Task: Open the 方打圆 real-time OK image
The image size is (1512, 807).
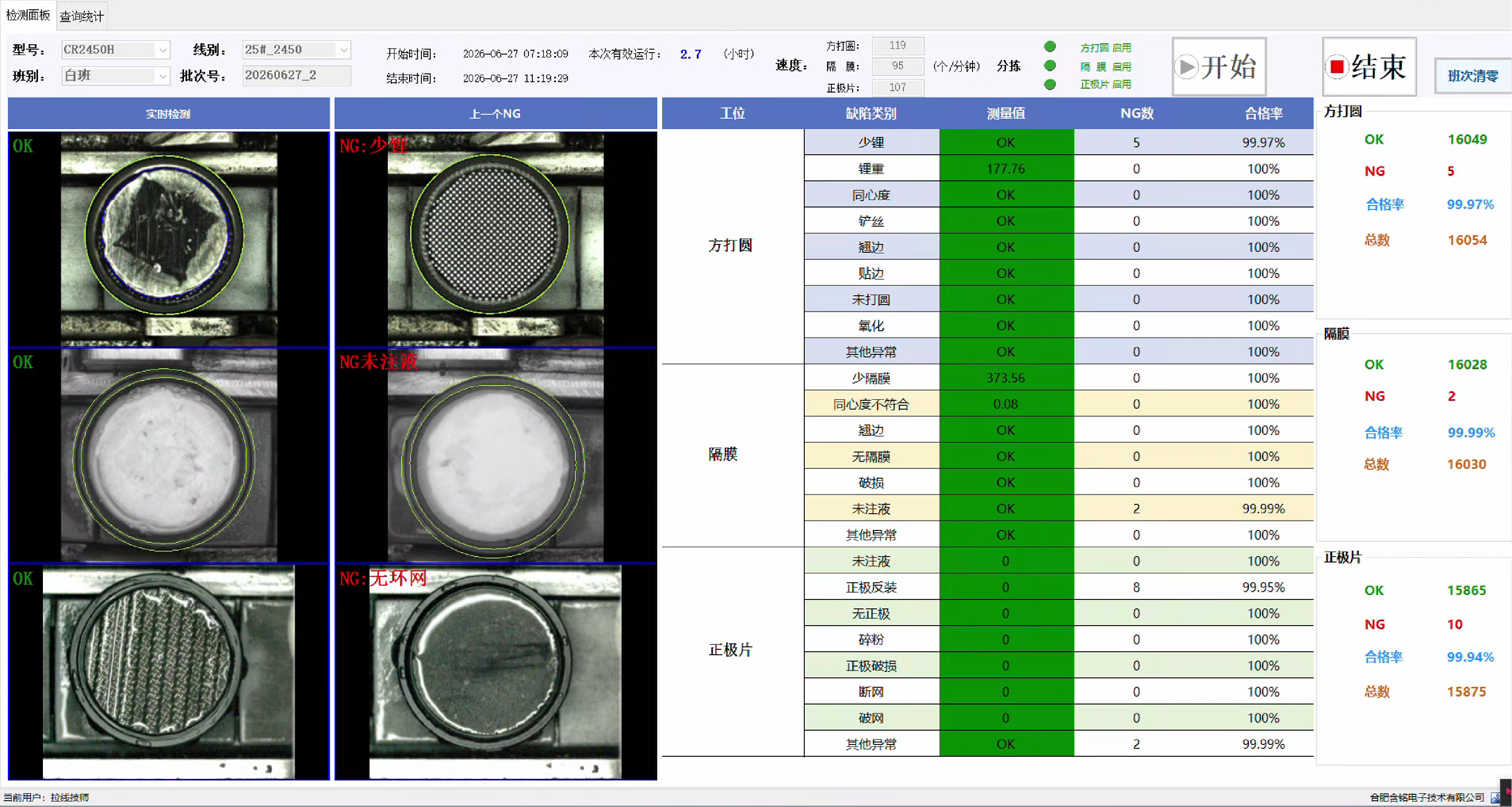Action: [168, 239]
